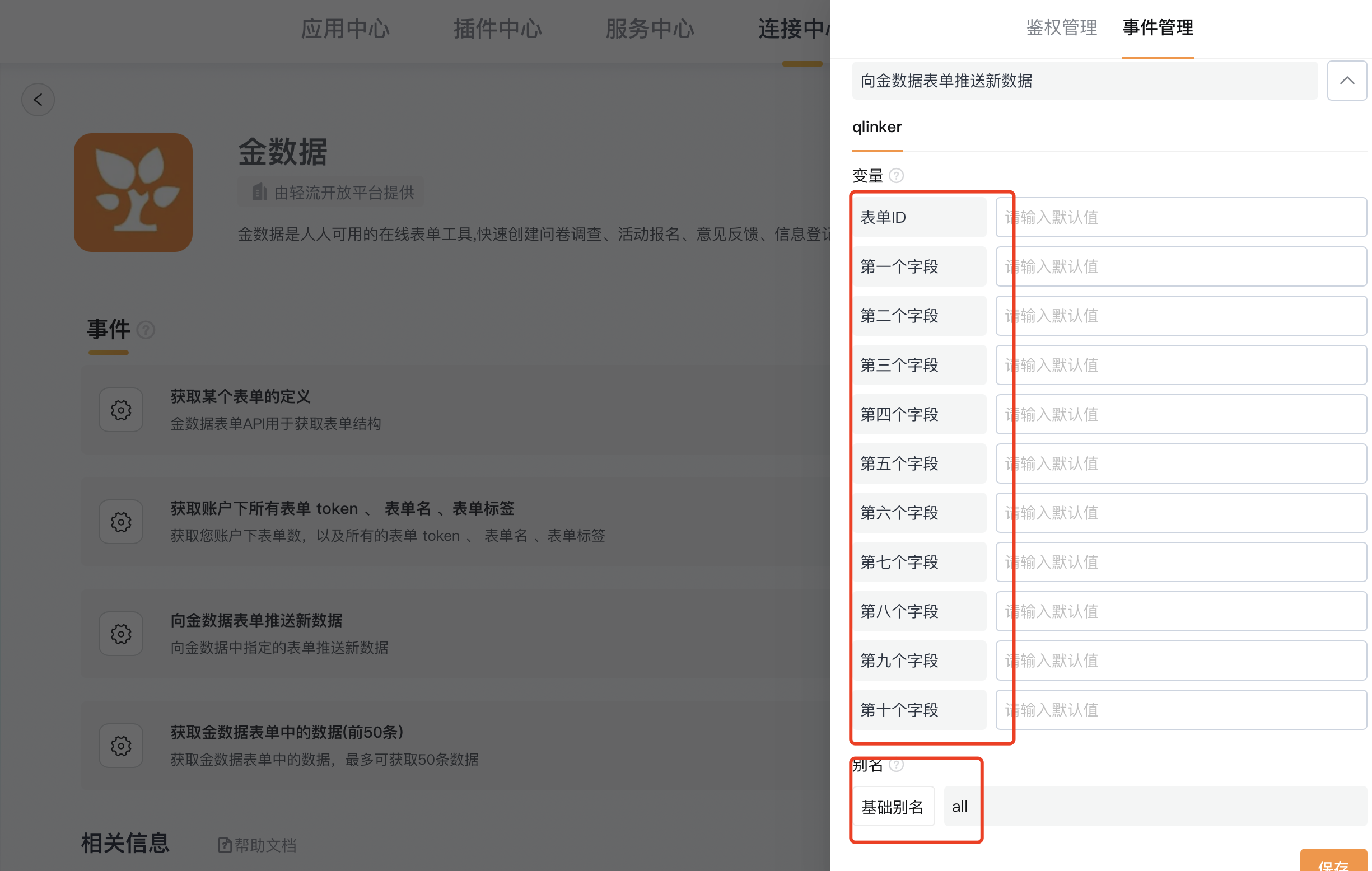Show help tooltip beside 变量 label
Image resolution: width=1372 pixels, height=871 pixels.
click(x=896, y=175)
